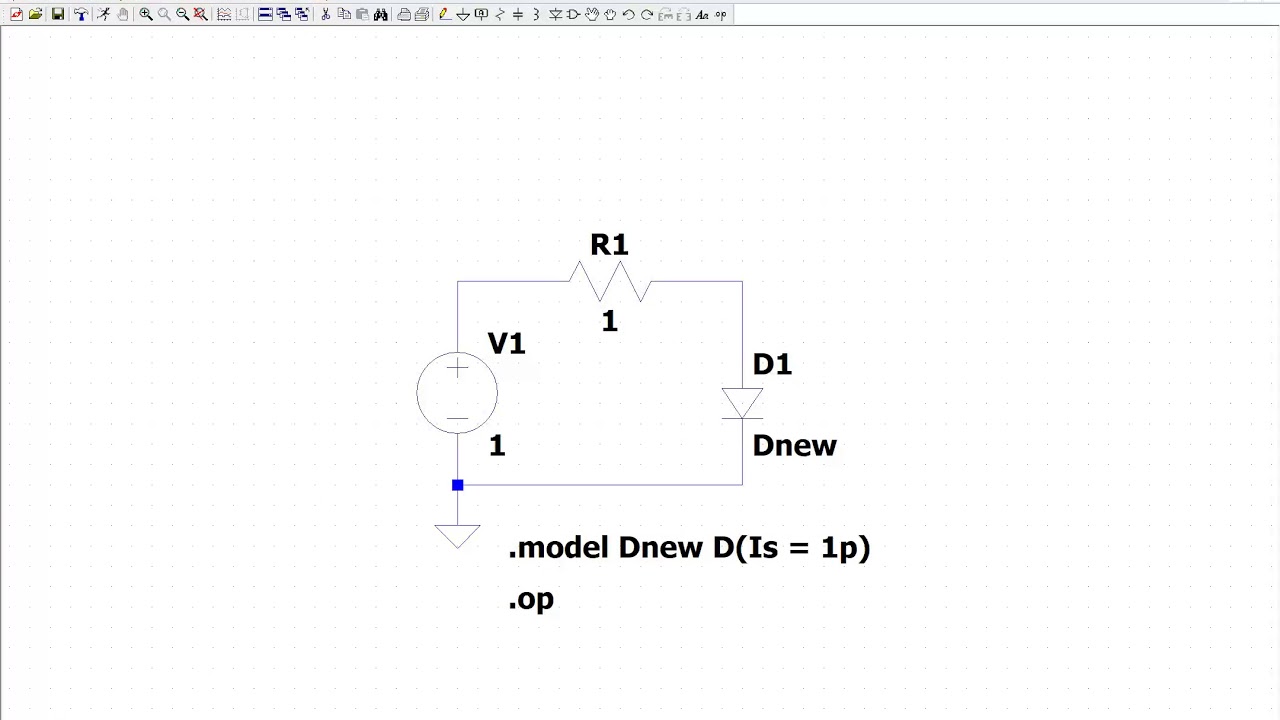Select the Move open-hand tool

click(x=591, y=14)
